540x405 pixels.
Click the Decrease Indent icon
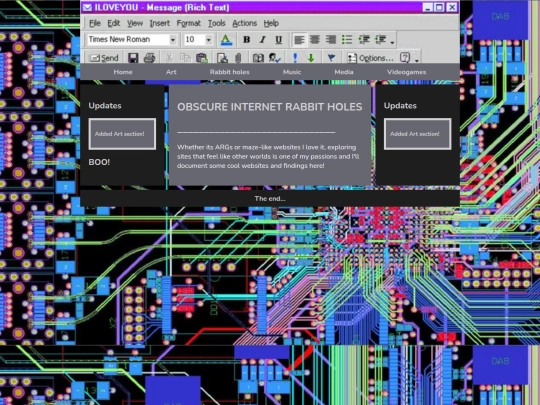click(x=364, y=40)
